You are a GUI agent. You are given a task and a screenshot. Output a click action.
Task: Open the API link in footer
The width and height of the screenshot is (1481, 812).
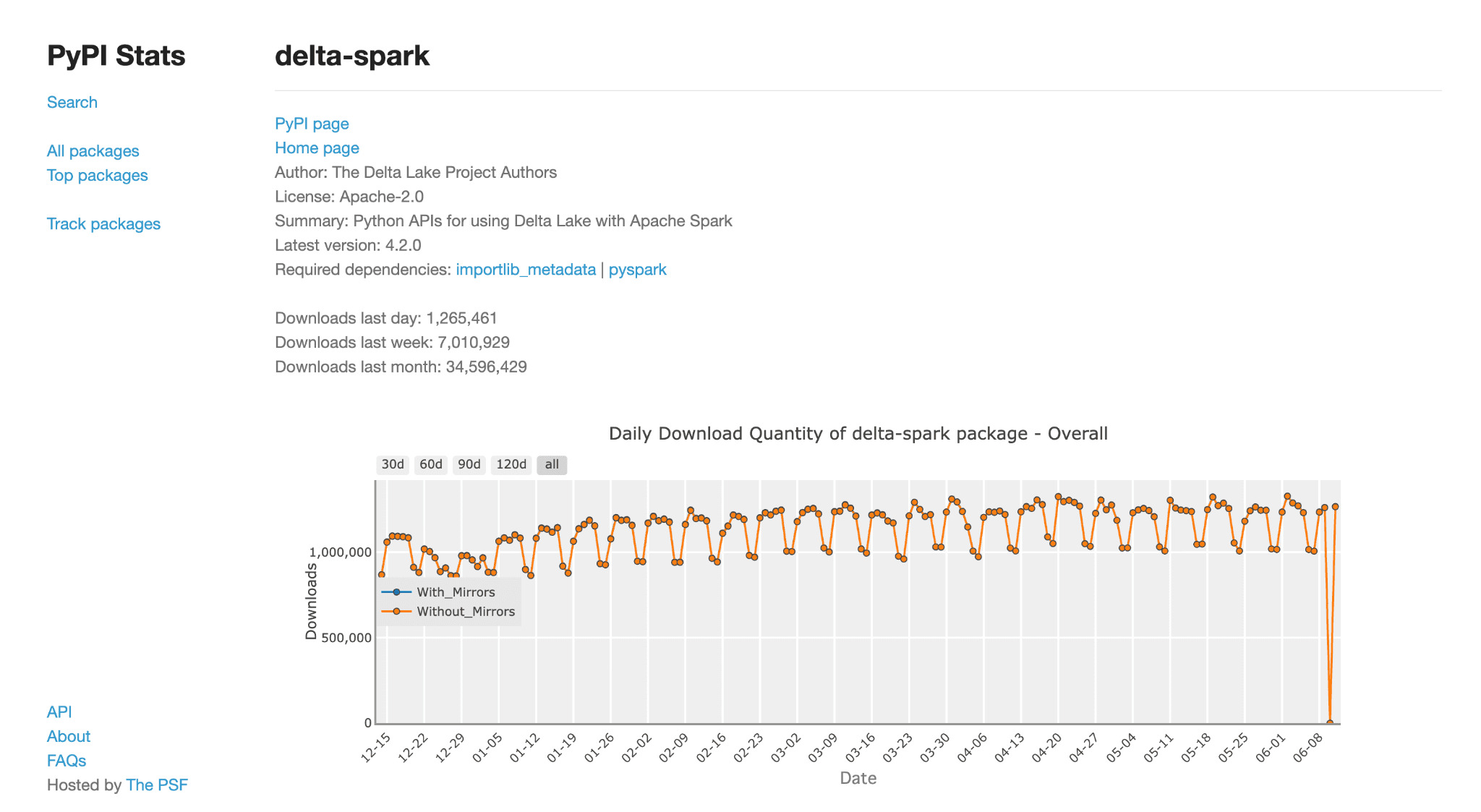tap(59, 712)
